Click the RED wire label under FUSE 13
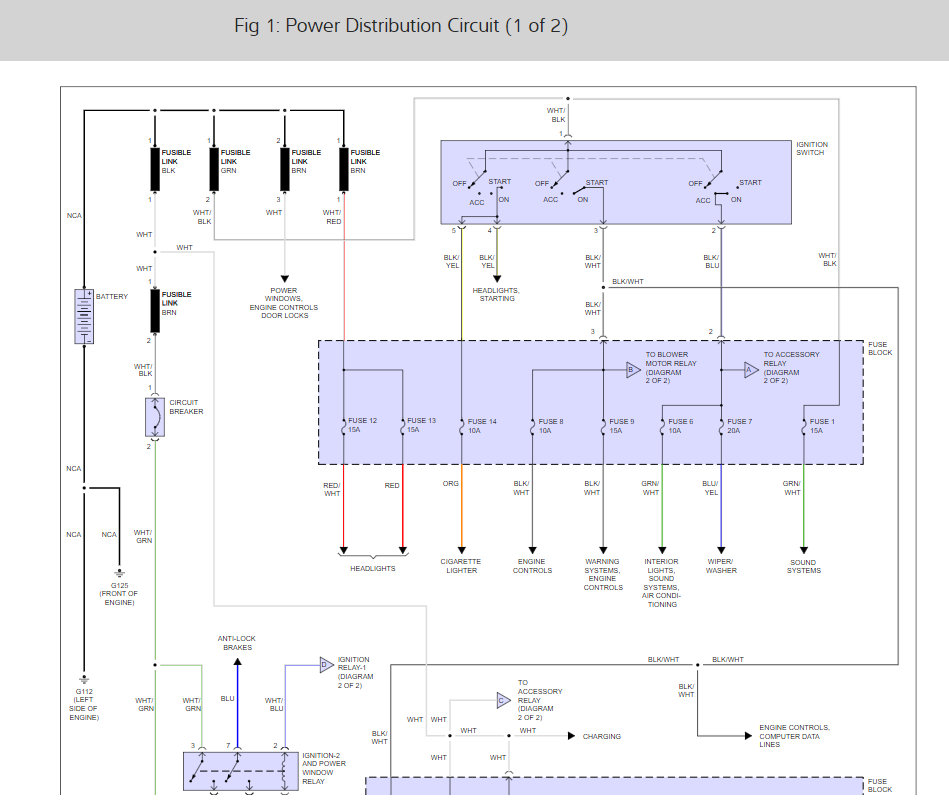This screenshot has height=809, width=949. click(x=392, y=485)
